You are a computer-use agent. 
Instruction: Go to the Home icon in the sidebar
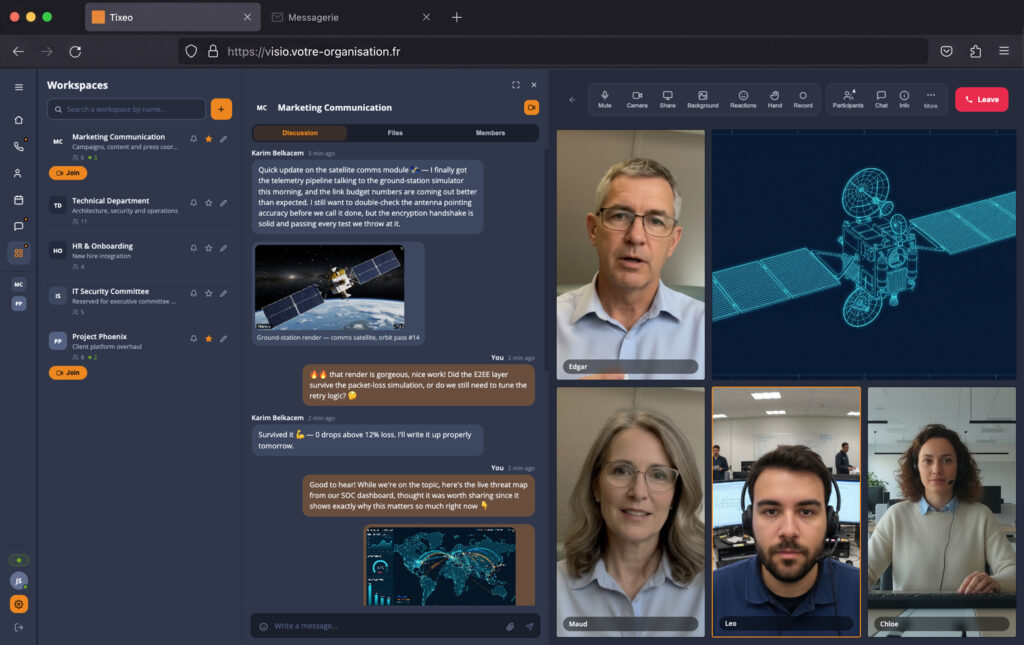point(19,119)
